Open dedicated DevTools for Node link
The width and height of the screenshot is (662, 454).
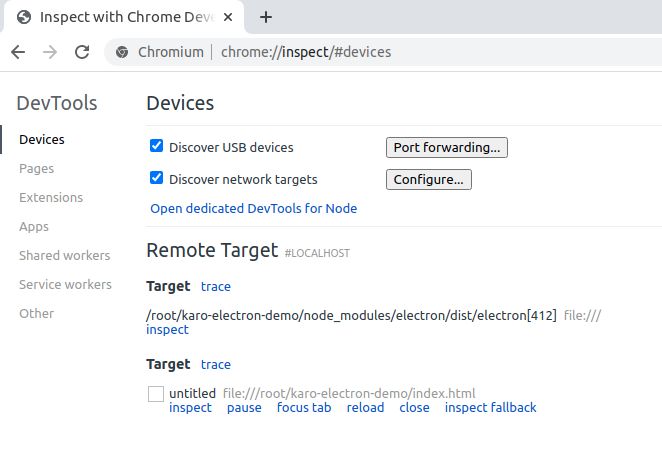tap(254, 209)
